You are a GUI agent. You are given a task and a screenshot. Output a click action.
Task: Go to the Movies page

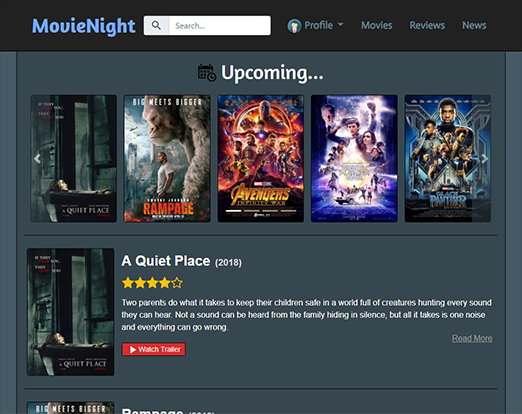[377, 25]
